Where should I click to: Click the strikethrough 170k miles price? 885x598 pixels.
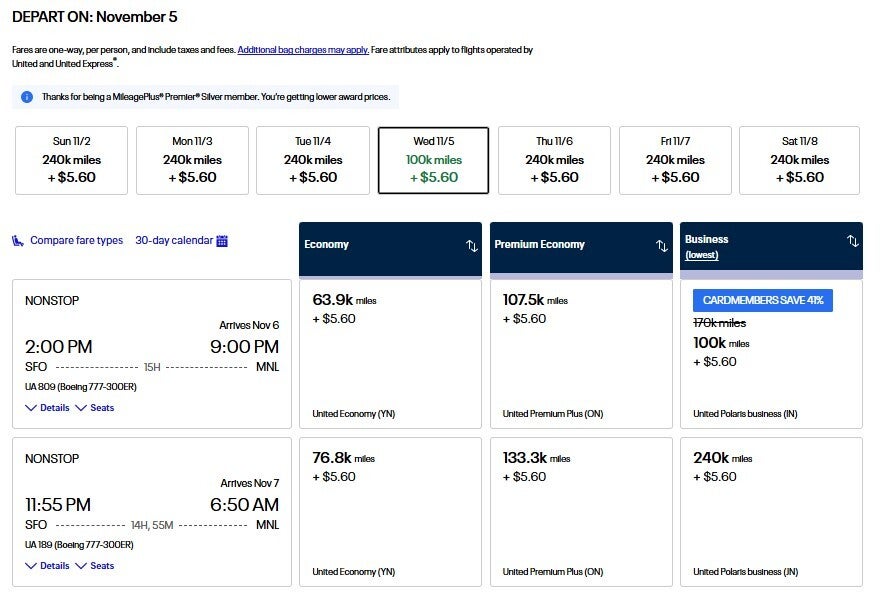[720, 323]
